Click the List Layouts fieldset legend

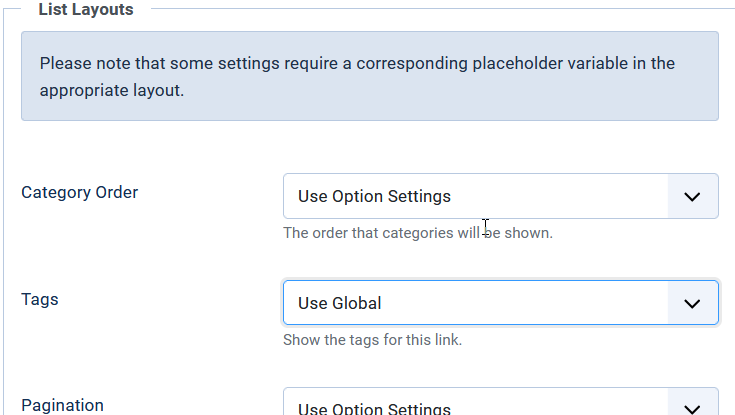86,9
